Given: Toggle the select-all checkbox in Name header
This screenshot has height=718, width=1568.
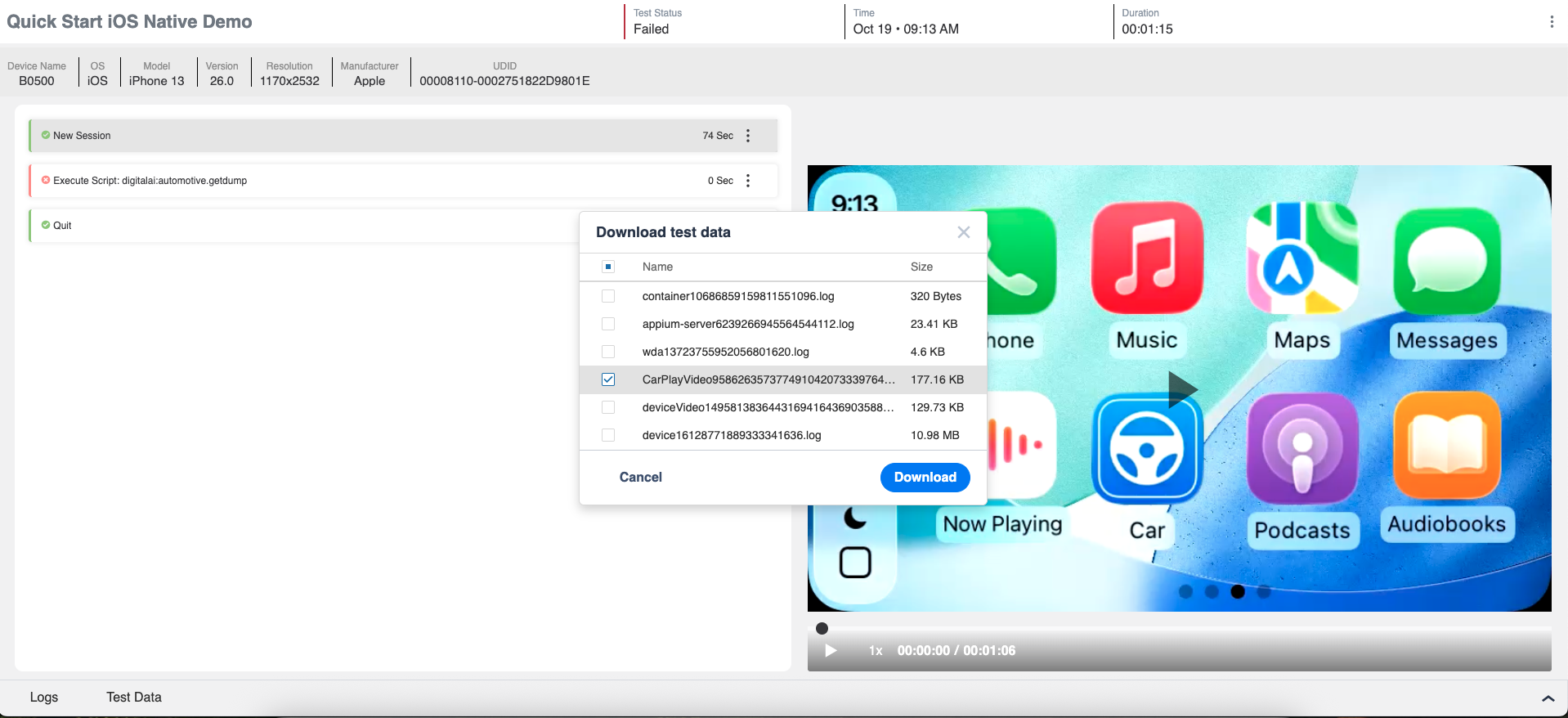Looking at the screenshot, I should click(608, 267).
